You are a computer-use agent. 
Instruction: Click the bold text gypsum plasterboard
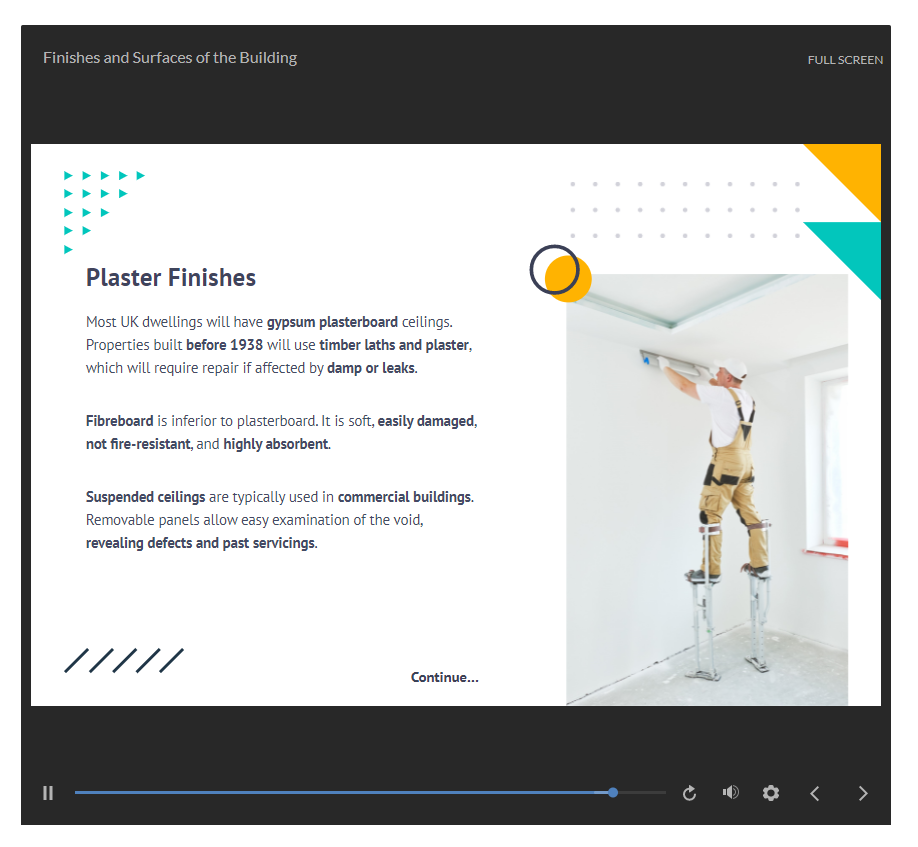(x=332, y=322)
